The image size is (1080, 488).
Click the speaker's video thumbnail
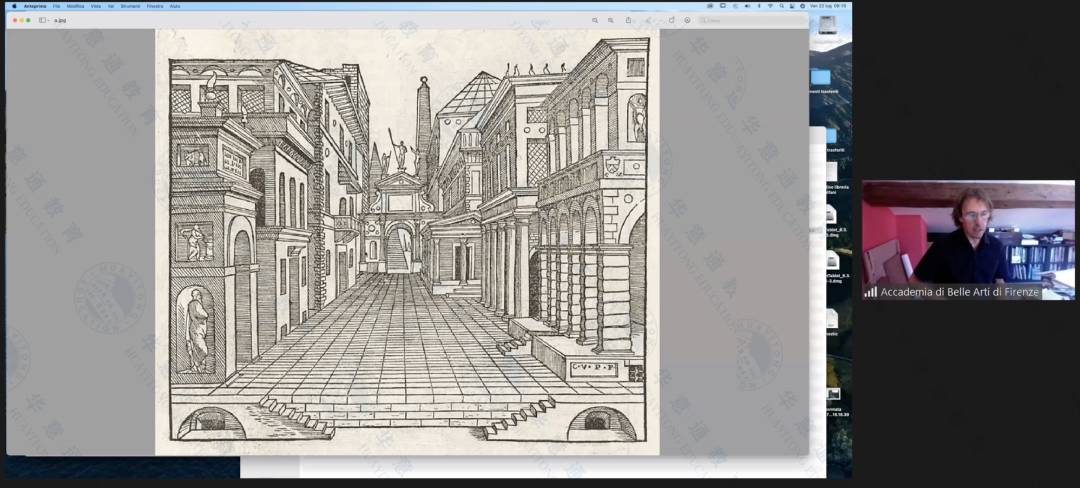tap(968, 240)
